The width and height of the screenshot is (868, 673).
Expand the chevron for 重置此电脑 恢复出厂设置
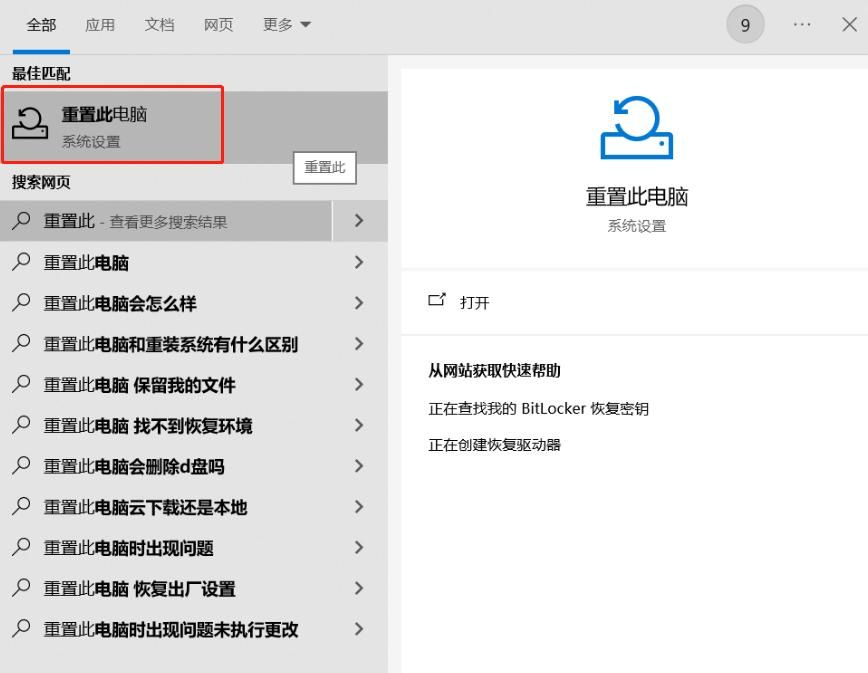pyautogui.click(x=359, y=589)
